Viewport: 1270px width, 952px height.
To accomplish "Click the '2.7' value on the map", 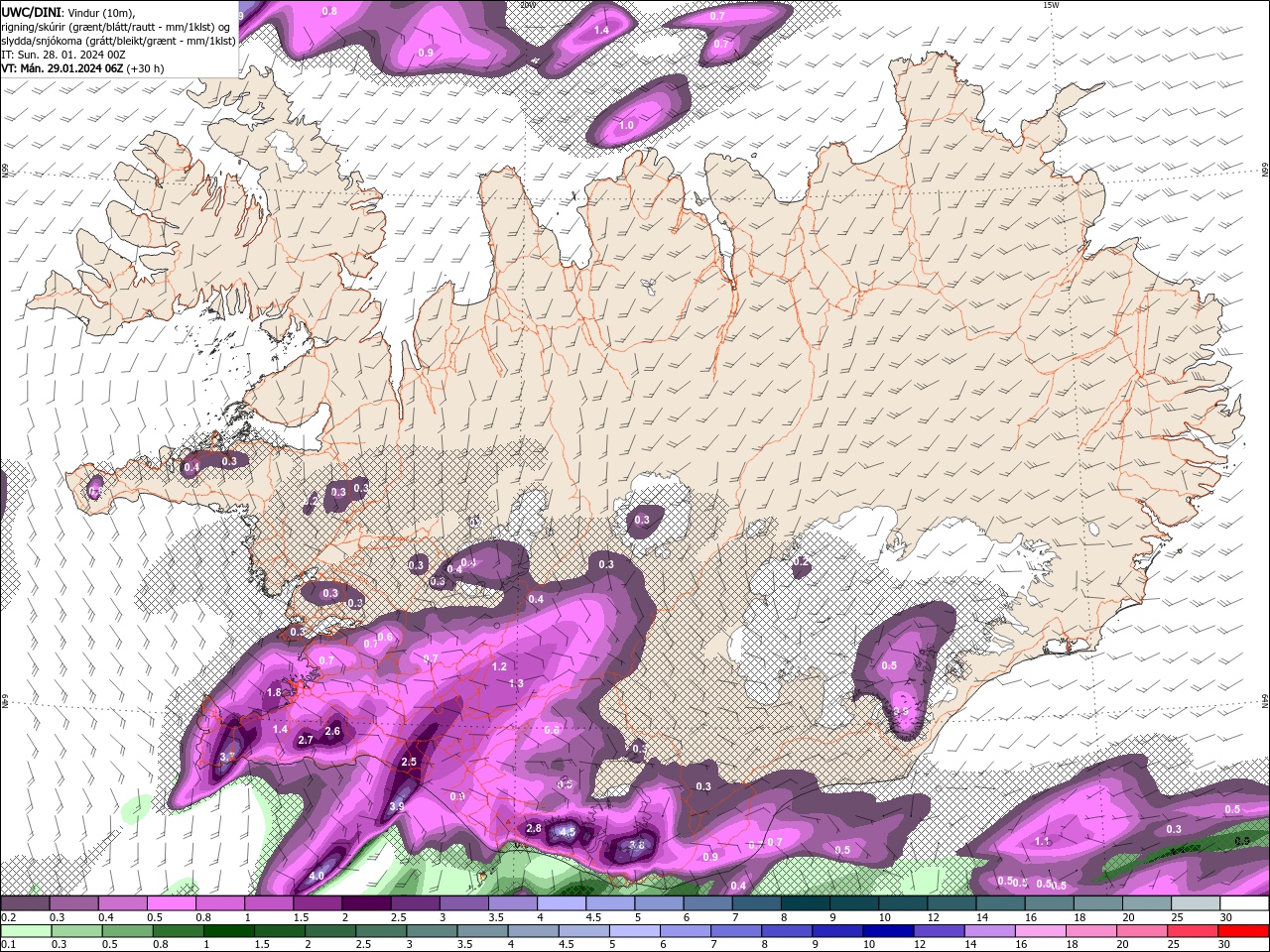I will point(306,740).
